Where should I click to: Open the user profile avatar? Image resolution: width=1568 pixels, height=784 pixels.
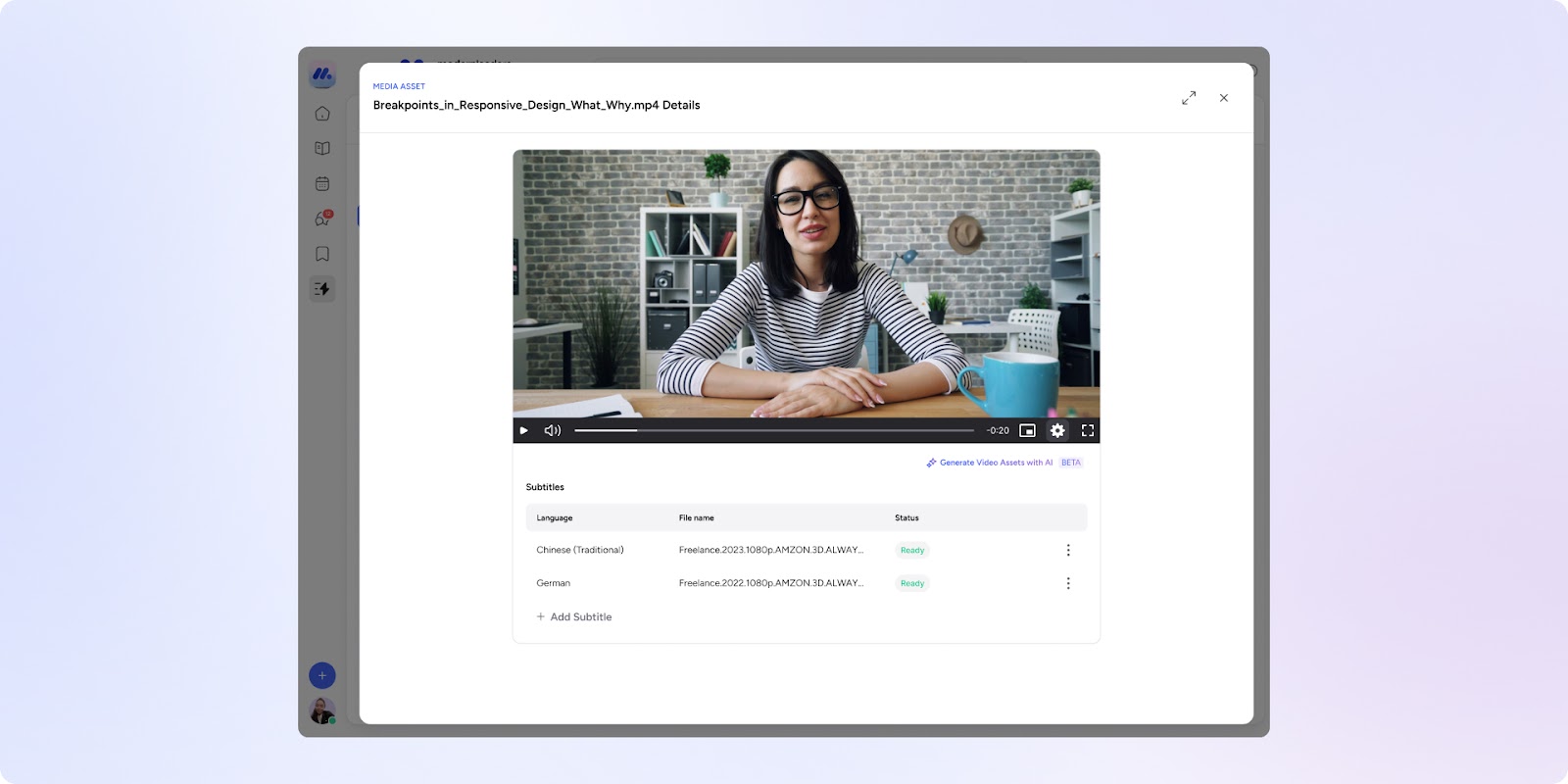tap(322, 710)
